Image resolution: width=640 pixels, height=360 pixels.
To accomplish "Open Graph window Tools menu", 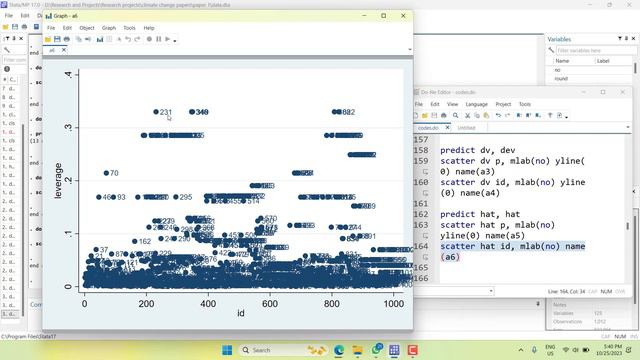I will click(129, 28).
